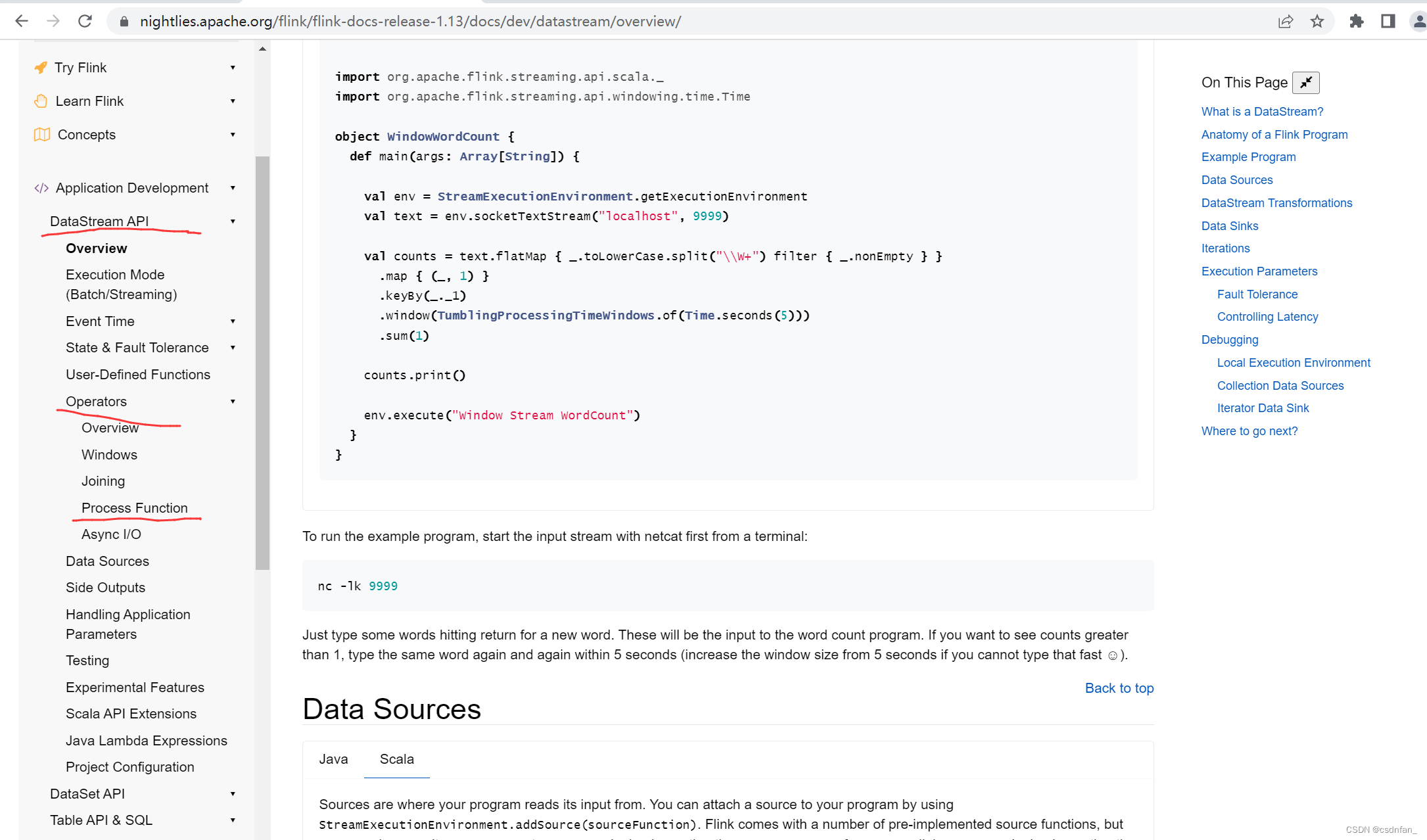Click the Back to top link
This screenshot has width=1427, height=840.
click(x=1119, y=688)
